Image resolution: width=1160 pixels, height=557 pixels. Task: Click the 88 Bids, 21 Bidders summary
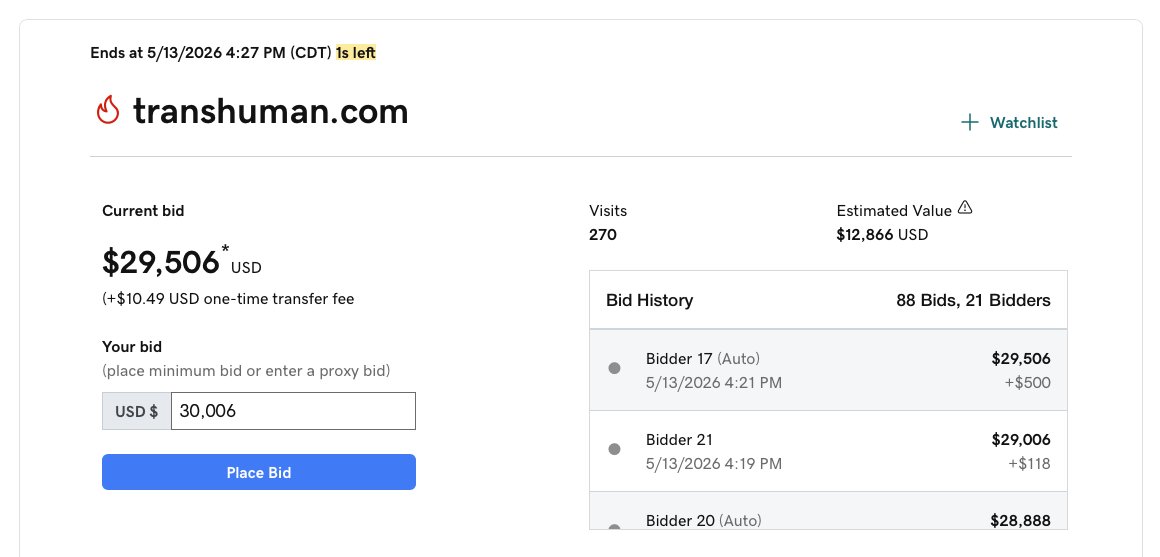click(x=973, y=300)
